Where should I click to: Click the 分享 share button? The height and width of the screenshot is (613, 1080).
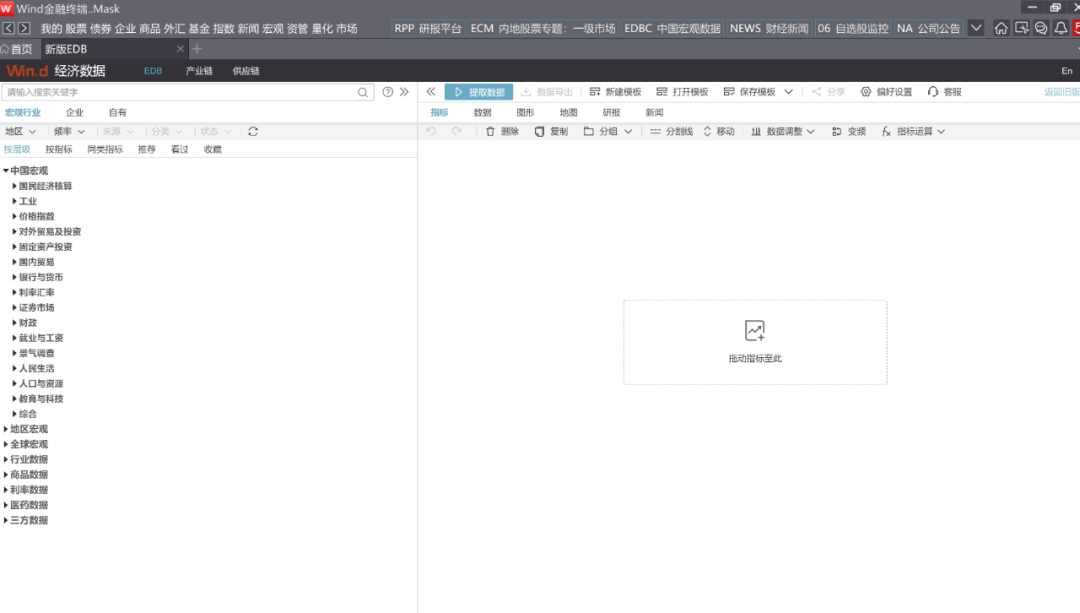pyautogui.click(x=828, y=92)
